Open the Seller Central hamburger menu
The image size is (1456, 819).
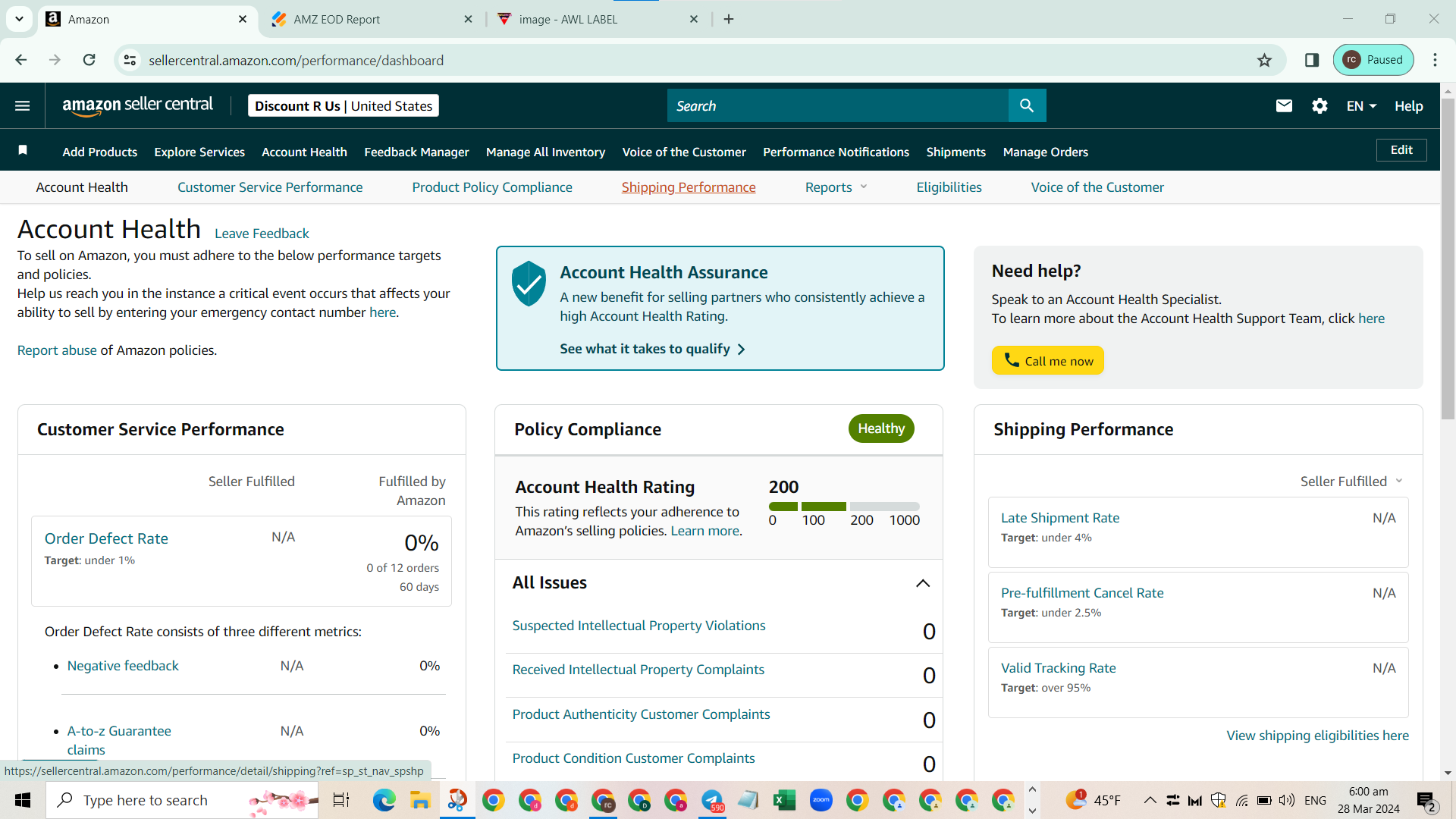[23, 106]
